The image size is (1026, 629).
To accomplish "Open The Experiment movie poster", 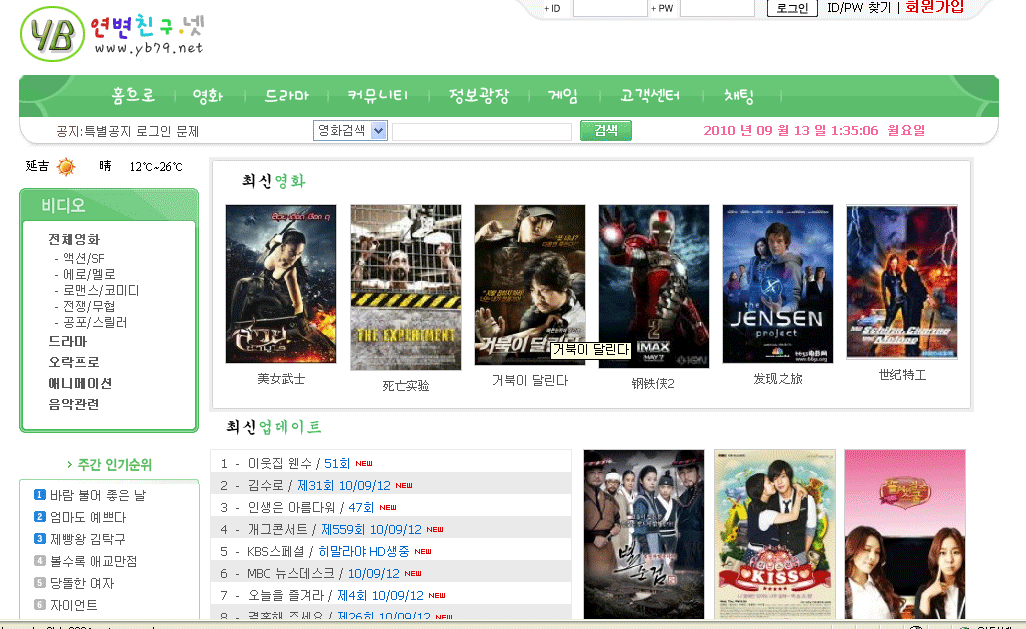I will 406,287.
